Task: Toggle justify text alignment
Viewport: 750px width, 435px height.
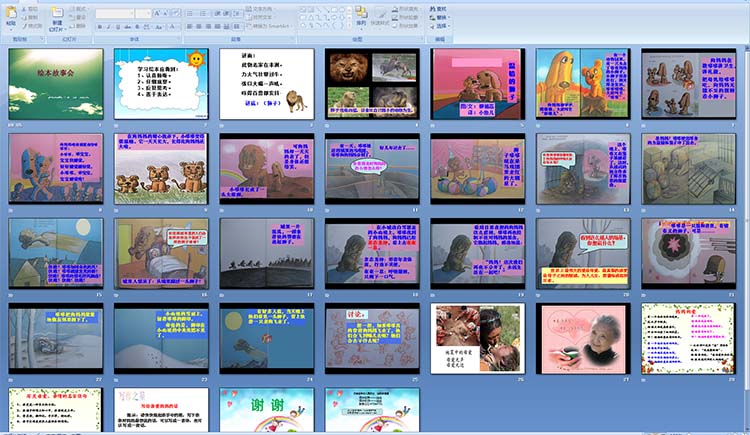Action: coord(217,26)
